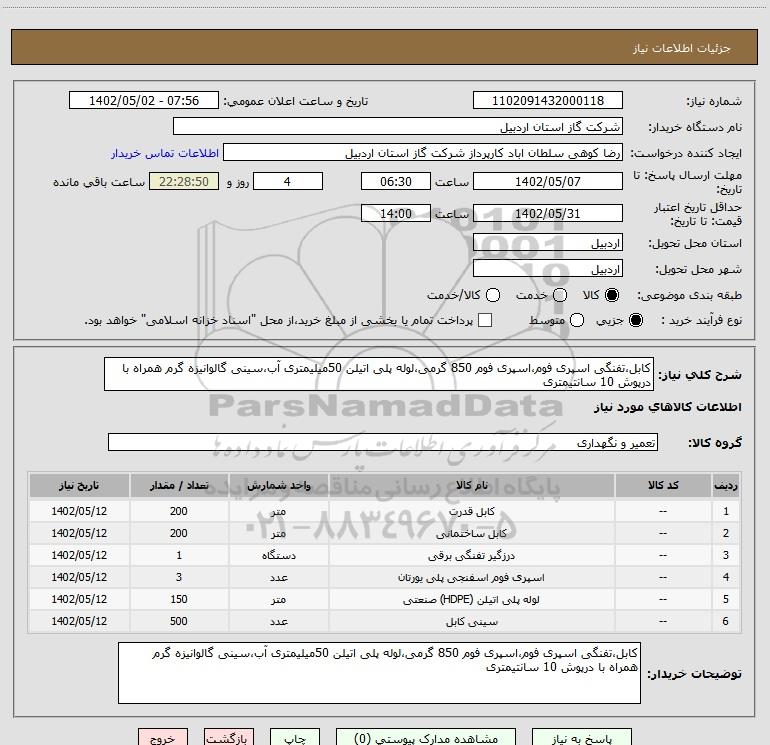Image resolution: width=770 pixels, height=745 pixels.
Task: Click the خروج exit button
Action: [163, 737]
